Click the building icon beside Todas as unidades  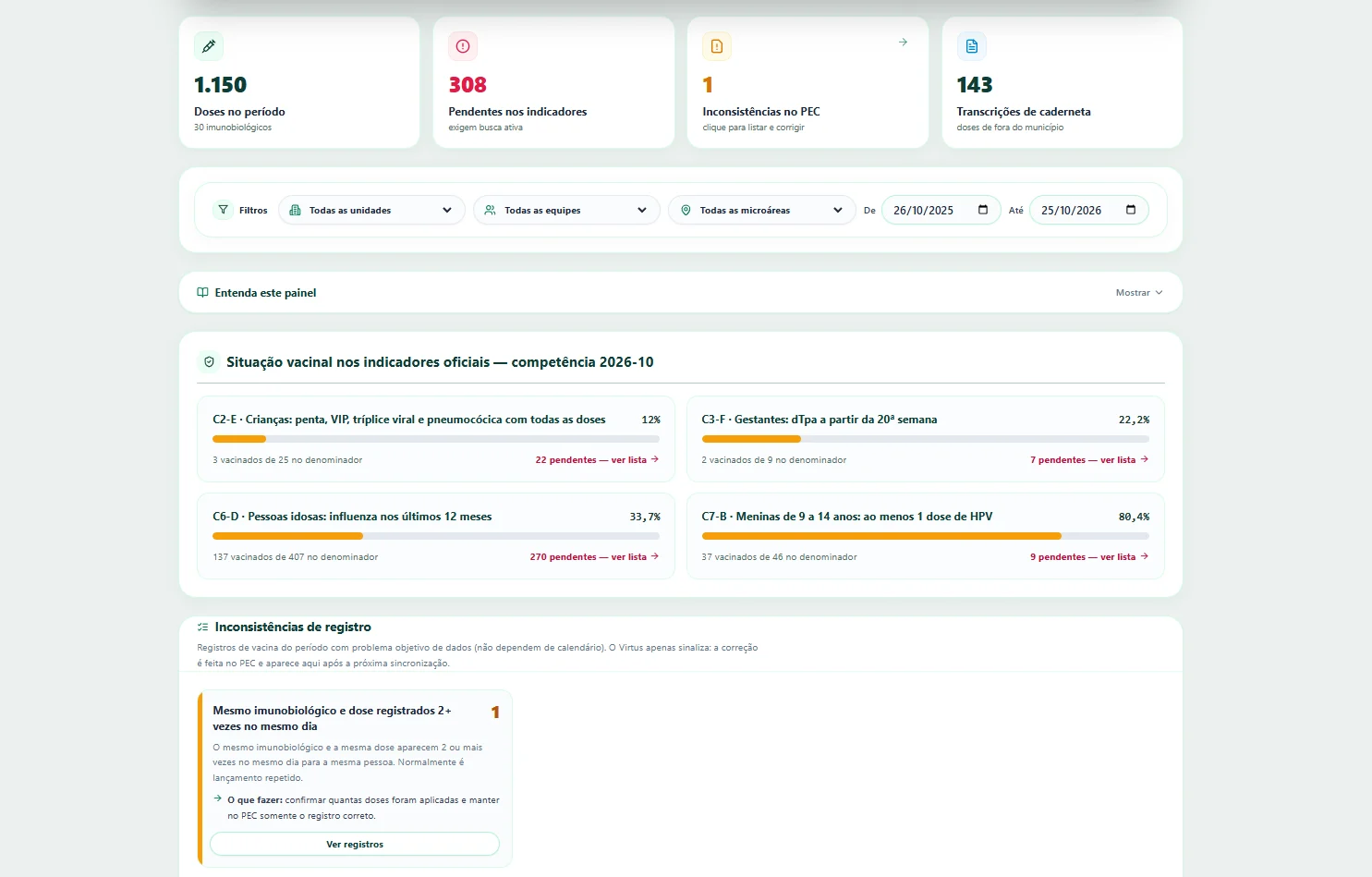click(296, 211)
